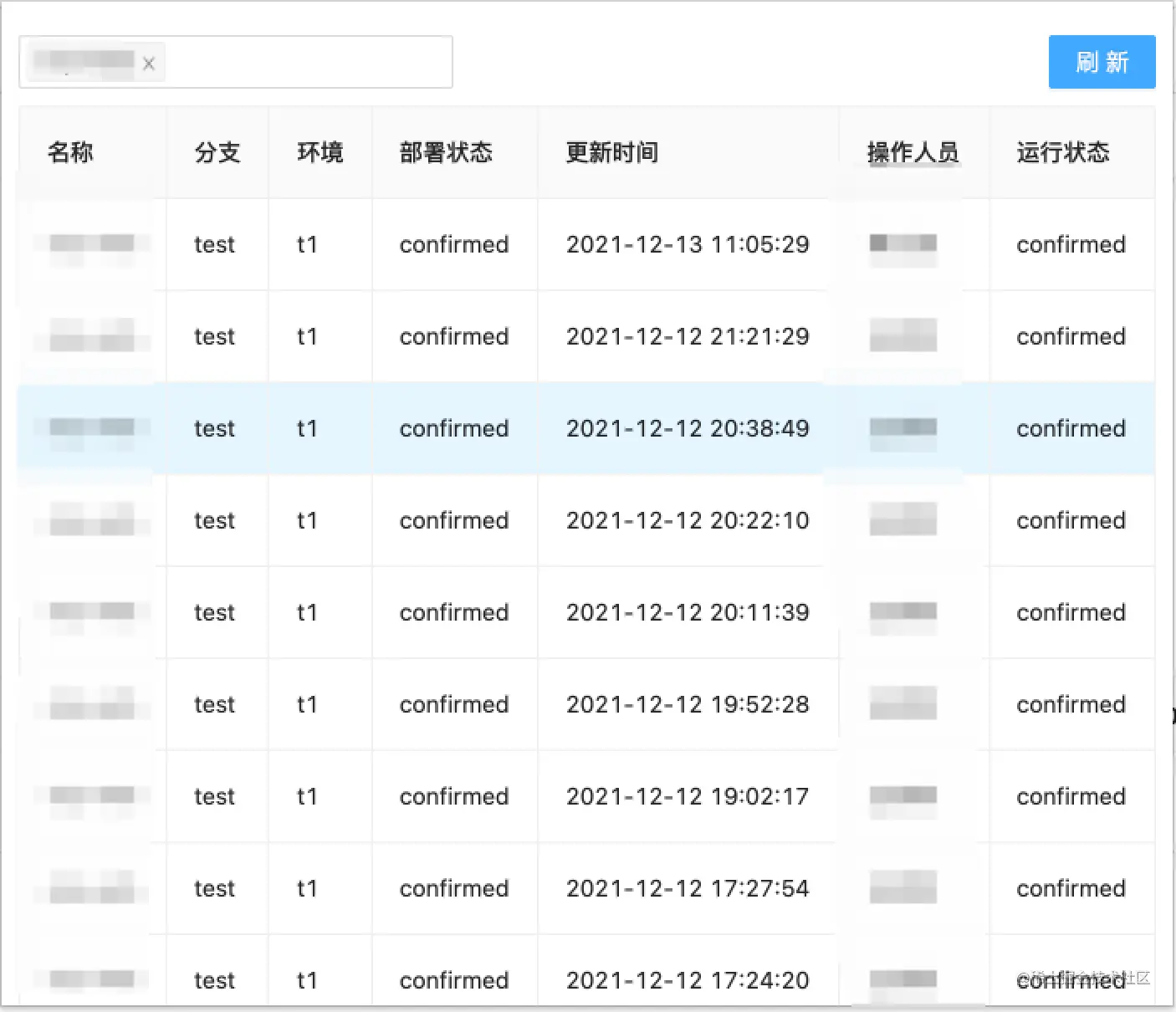Click the 刷新 refresh button
Image resolution: width=1176 pixels, height=1012 pixels.
click(1102, 62)
